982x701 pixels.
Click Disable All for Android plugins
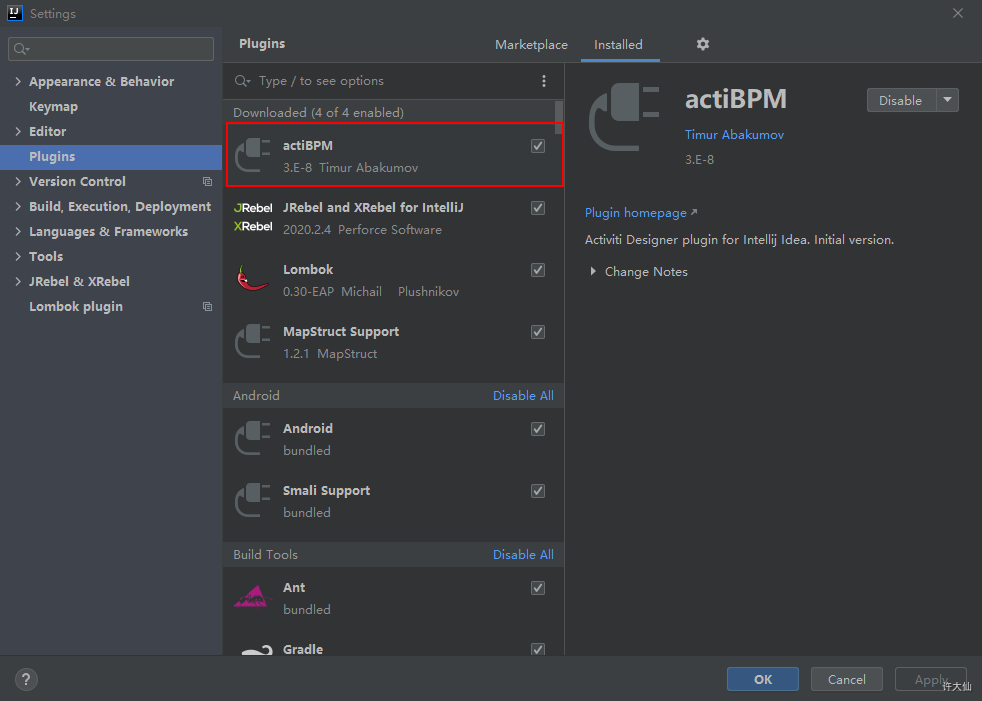523,396
